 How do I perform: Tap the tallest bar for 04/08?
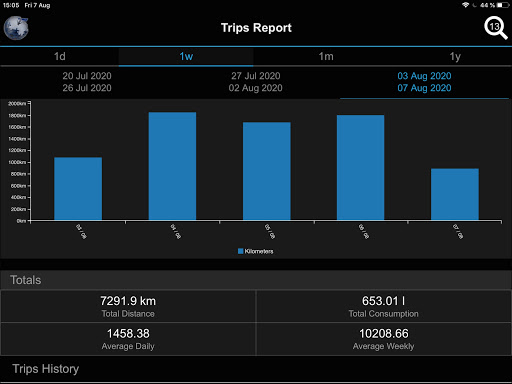point(172,166)
